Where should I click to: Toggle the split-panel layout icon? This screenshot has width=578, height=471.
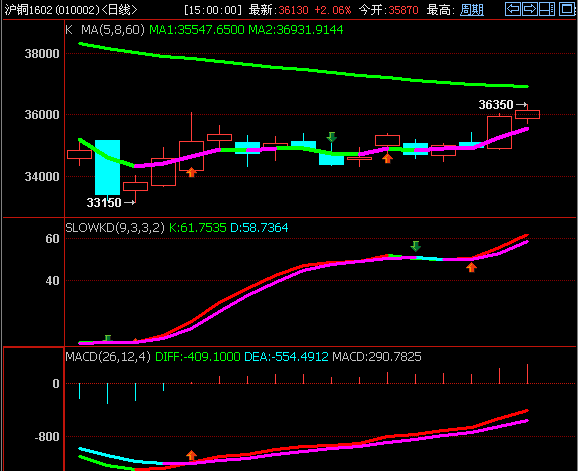tap(547, 9)
